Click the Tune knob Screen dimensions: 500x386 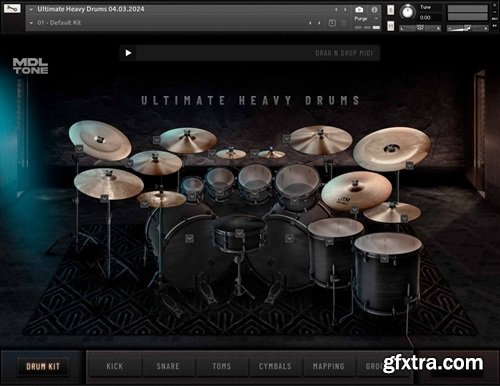[x=407, y=12]
